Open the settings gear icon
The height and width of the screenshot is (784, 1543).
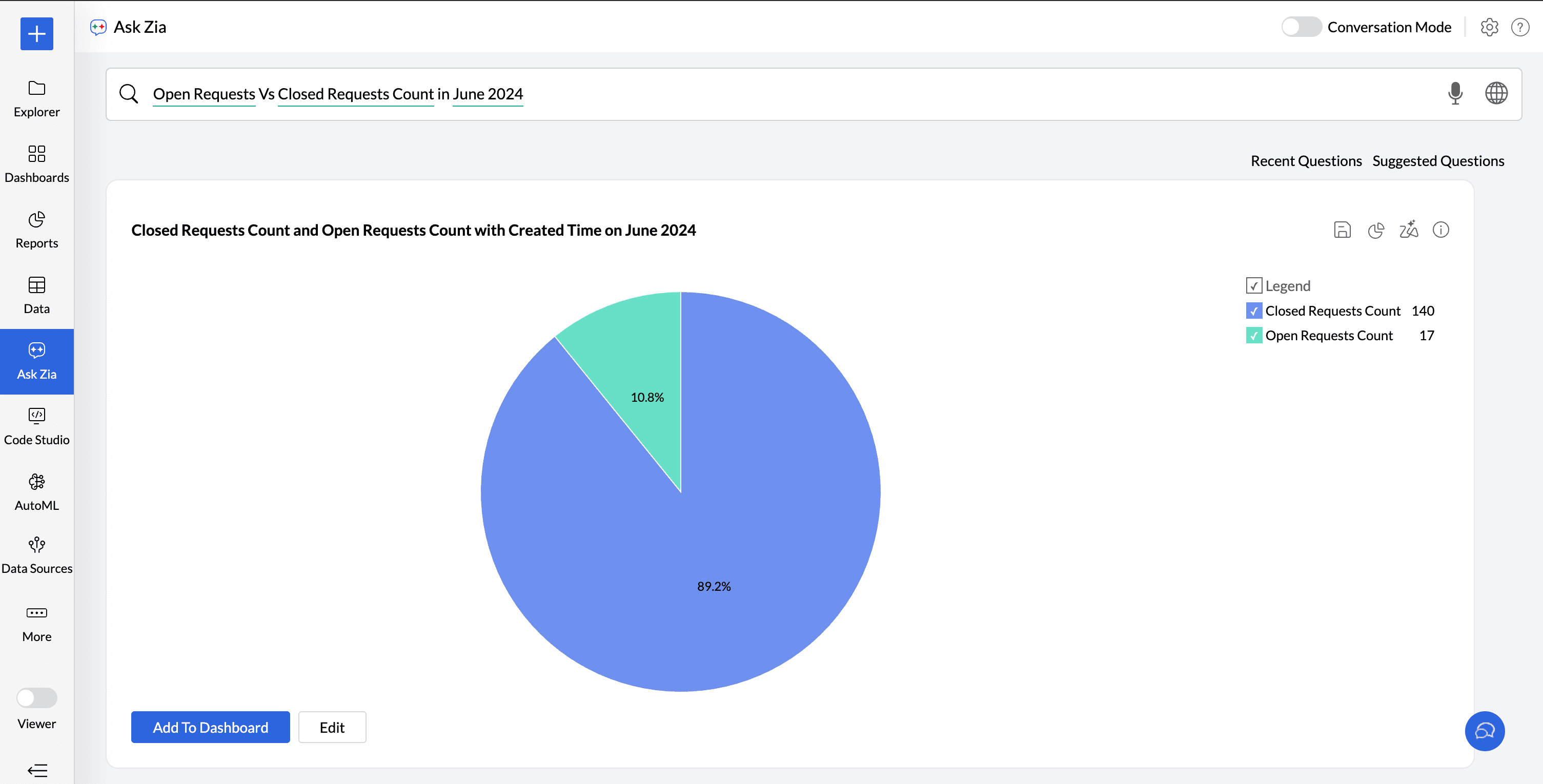click(1489, 27)
